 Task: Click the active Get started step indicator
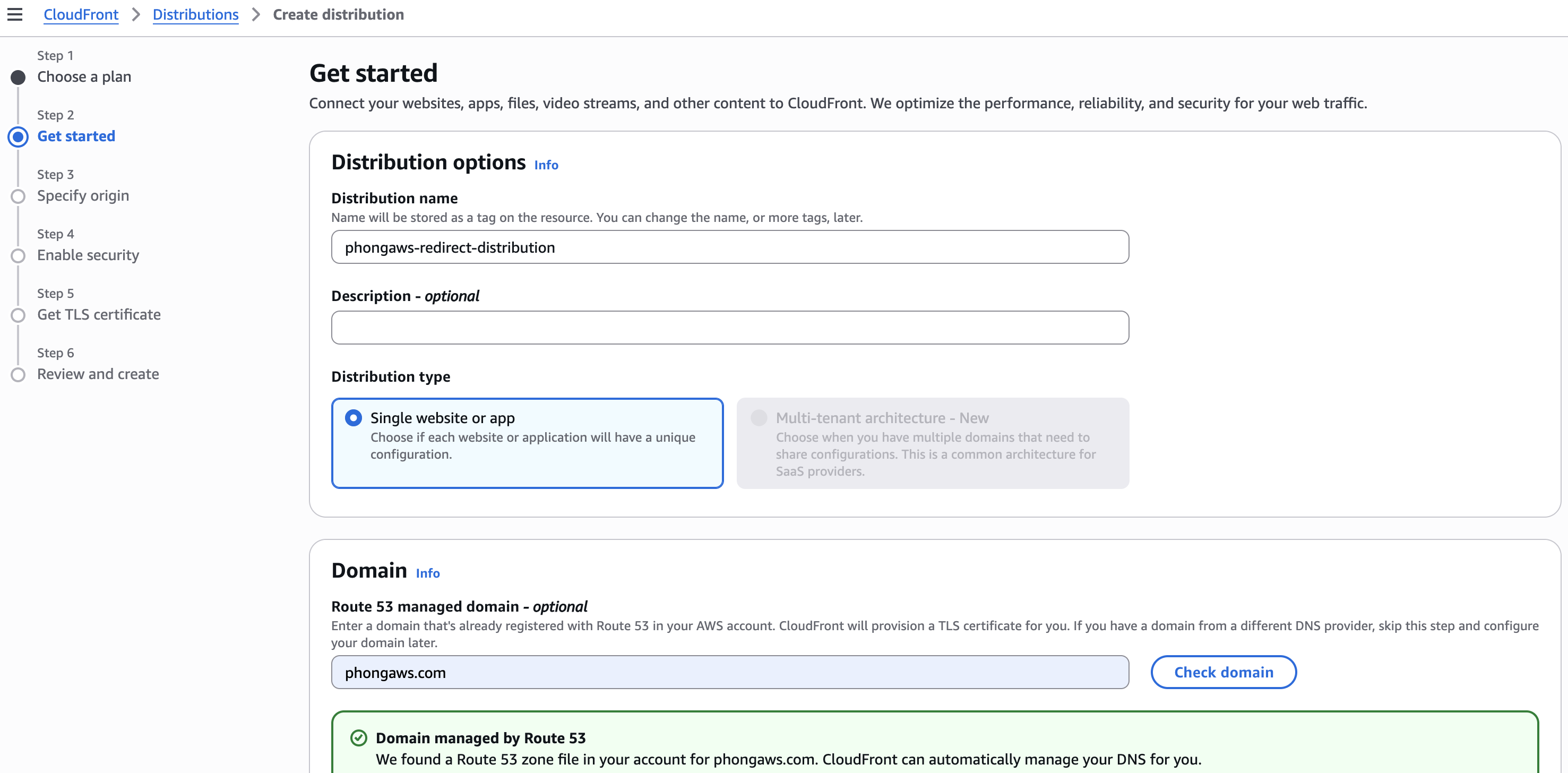tap(18, 136)
